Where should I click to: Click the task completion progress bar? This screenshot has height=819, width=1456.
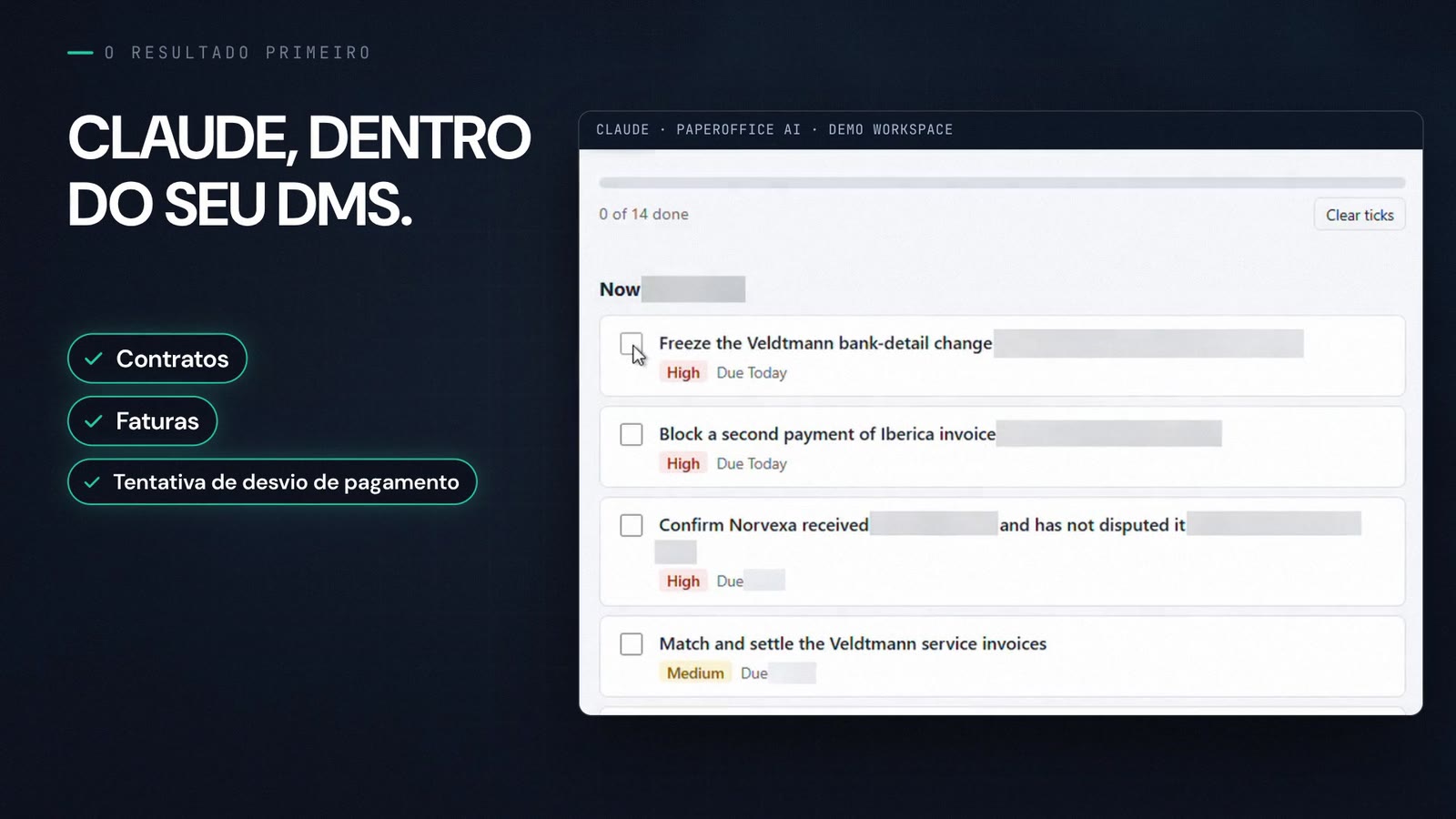(x=1002, y=183)
